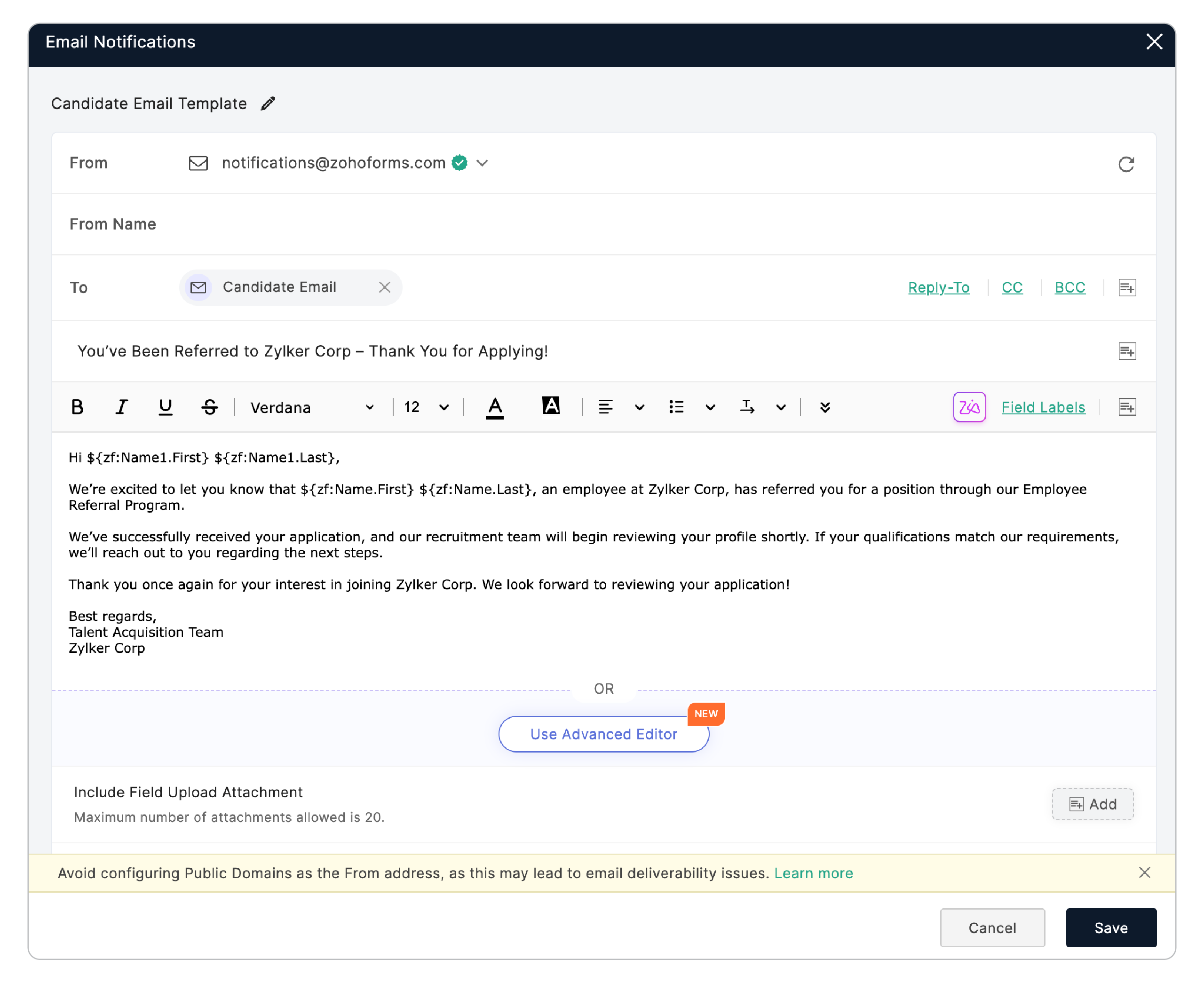Image resolution: width=1204 pixels, height=983 pixels.
Task: Add a BCC recipient
Action: [1069, 287]
